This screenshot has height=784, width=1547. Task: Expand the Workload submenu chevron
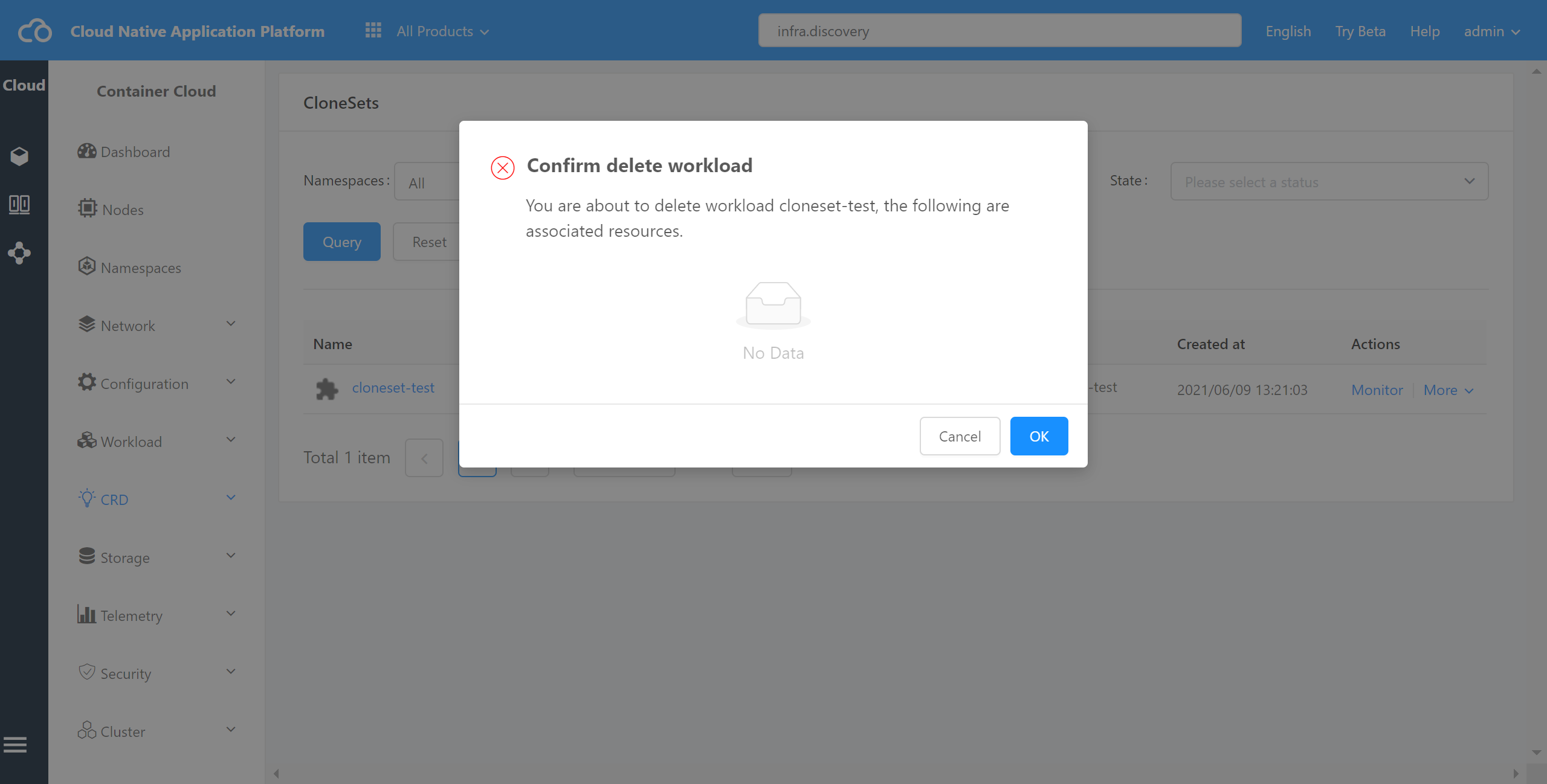(x=231, y=440)
